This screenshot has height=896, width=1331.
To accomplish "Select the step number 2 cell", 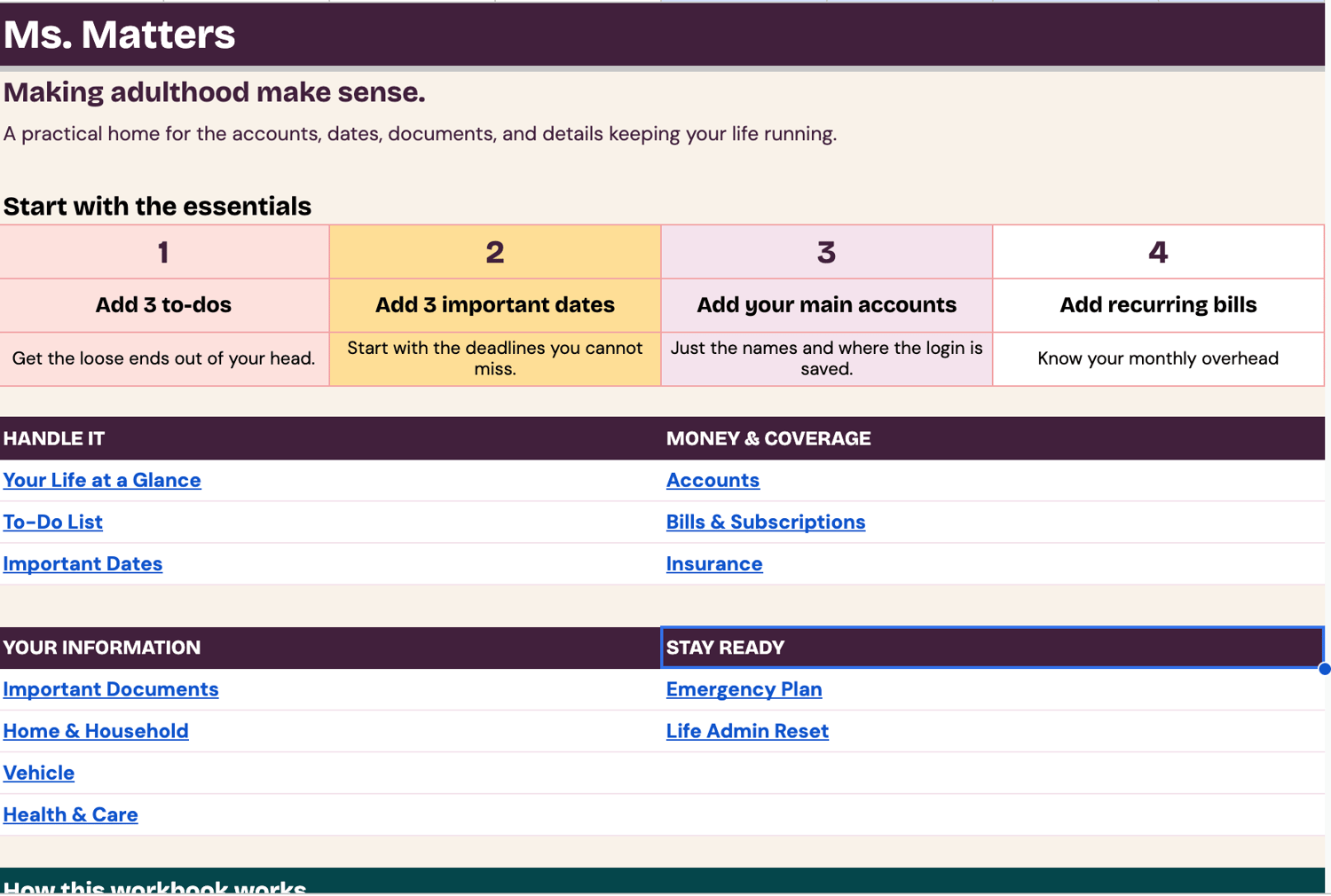I will pyautogui.click(x=495, y=252).
